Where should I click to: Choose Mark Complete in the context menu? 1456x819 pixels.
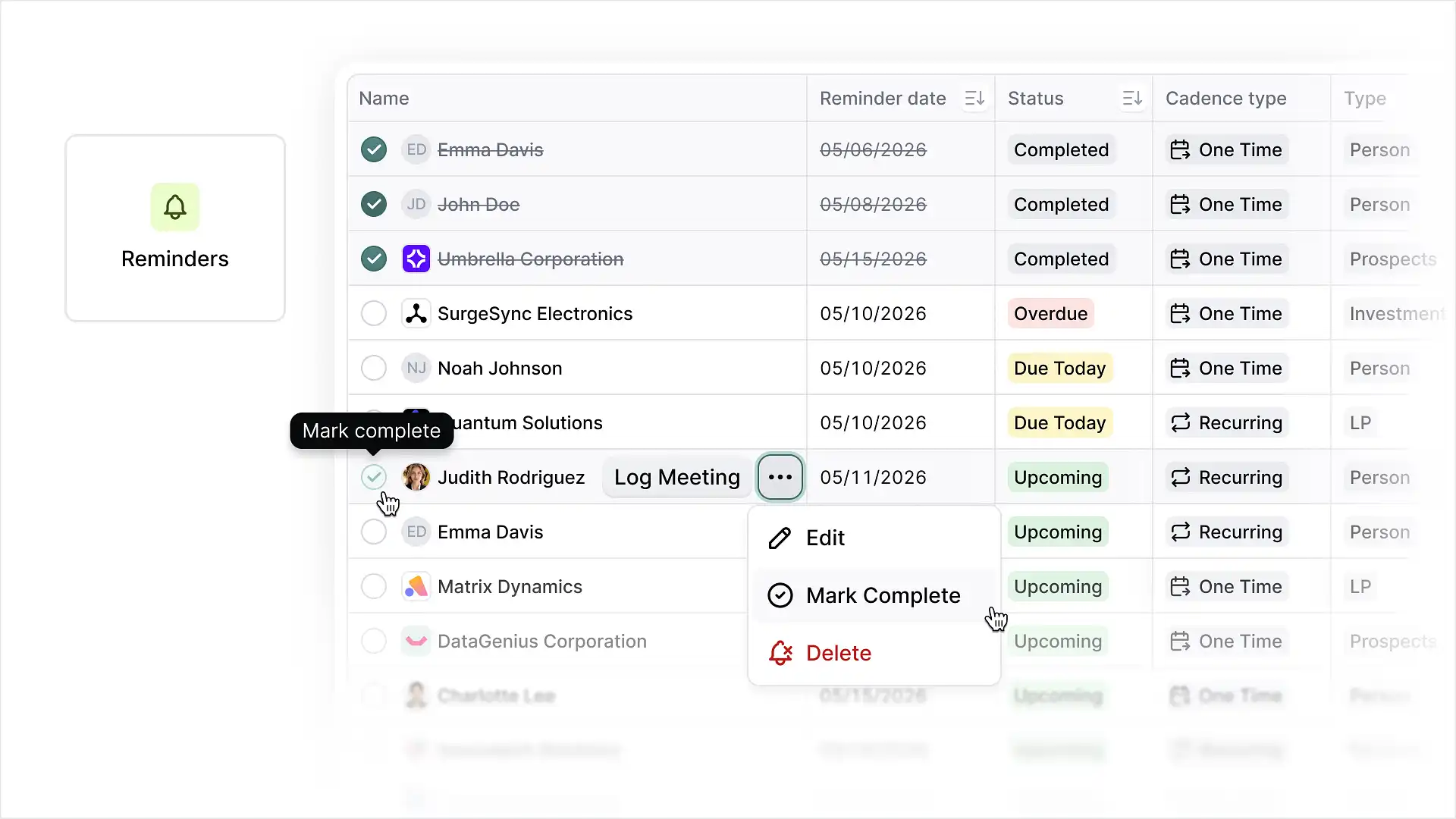tap(874, 595)
